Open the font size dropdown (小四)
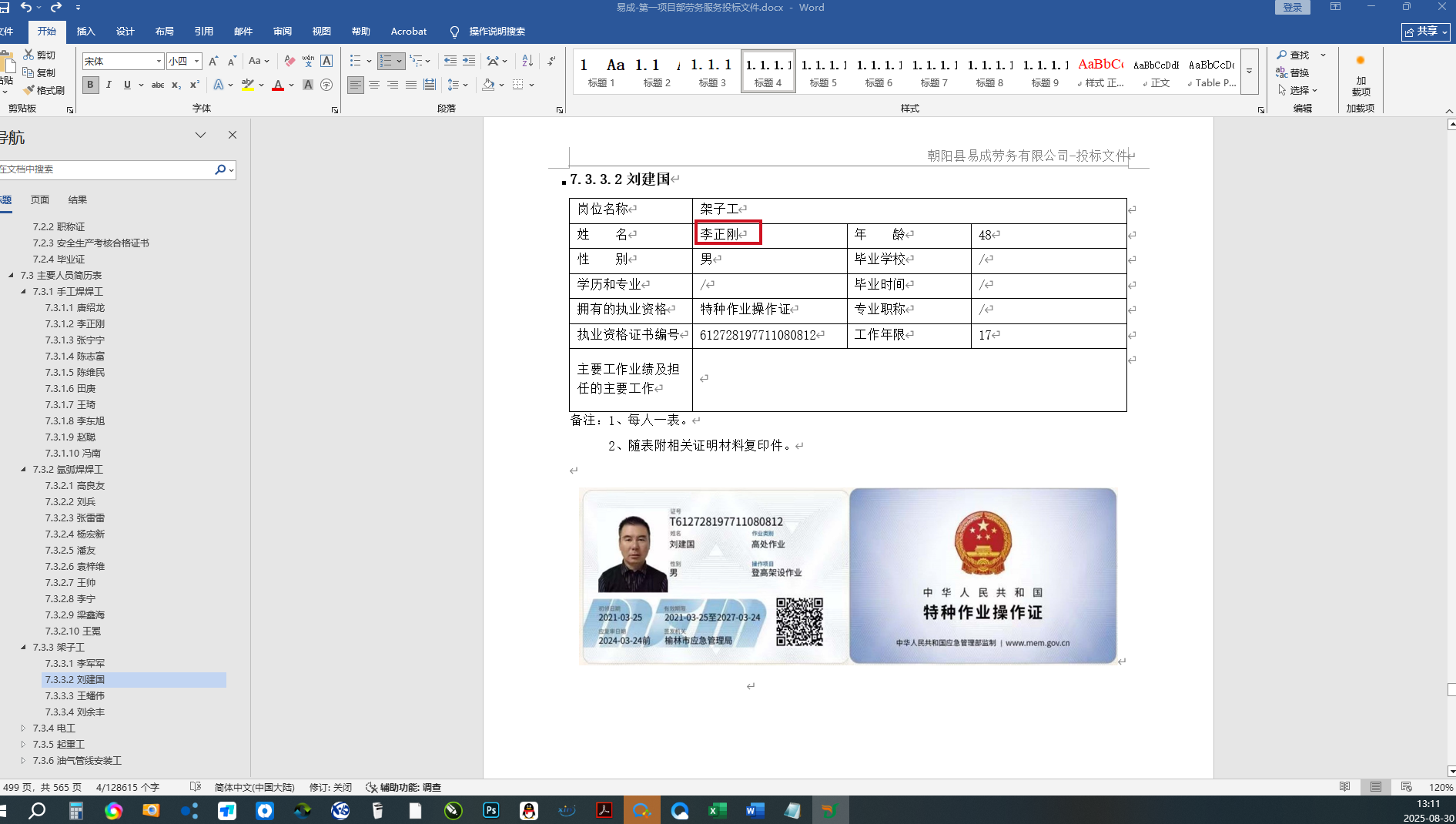 tap(196, 61)
